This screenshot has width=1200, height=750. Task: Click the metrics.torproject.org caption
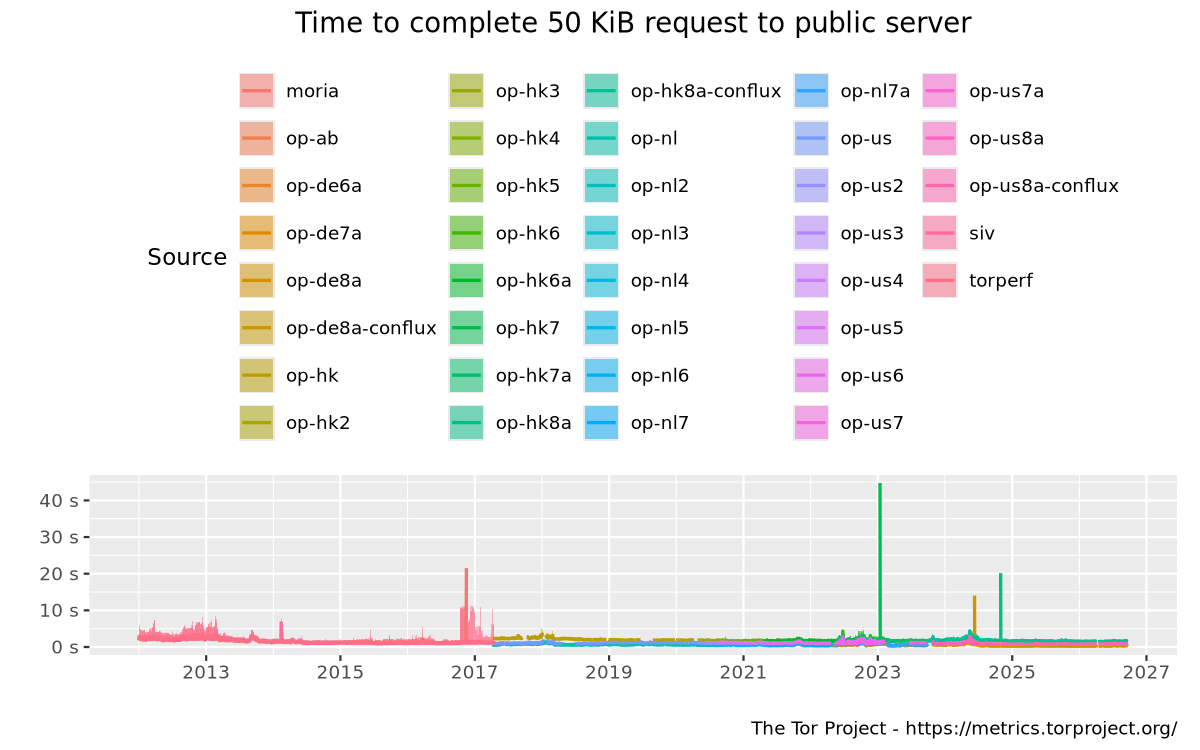coord(963,728)
